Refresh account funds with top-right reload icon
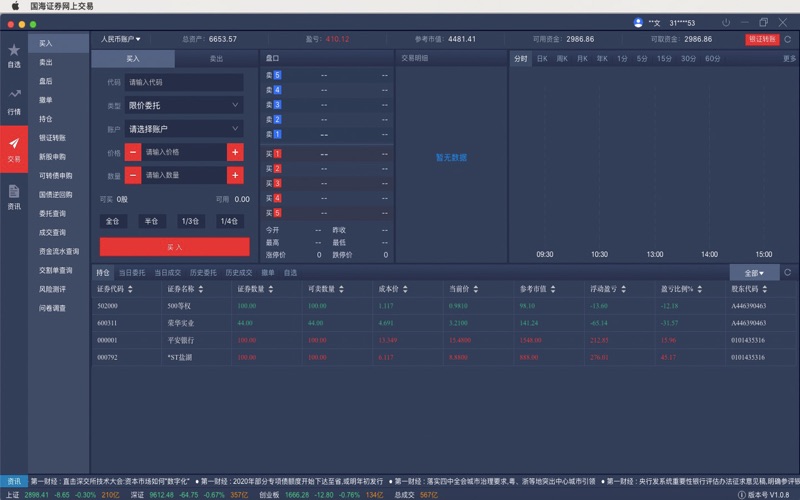The width and height of the screenshot is (800, 500). tap(788, 39)
